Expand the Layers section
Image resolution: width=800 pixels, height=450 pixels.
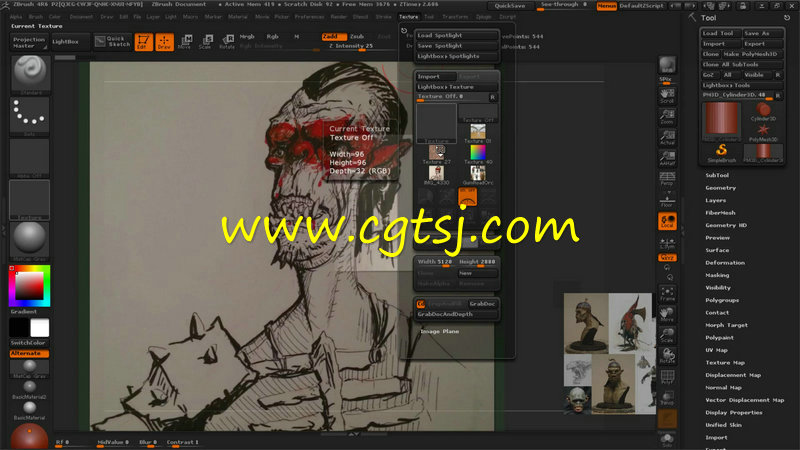coord(715,201)
